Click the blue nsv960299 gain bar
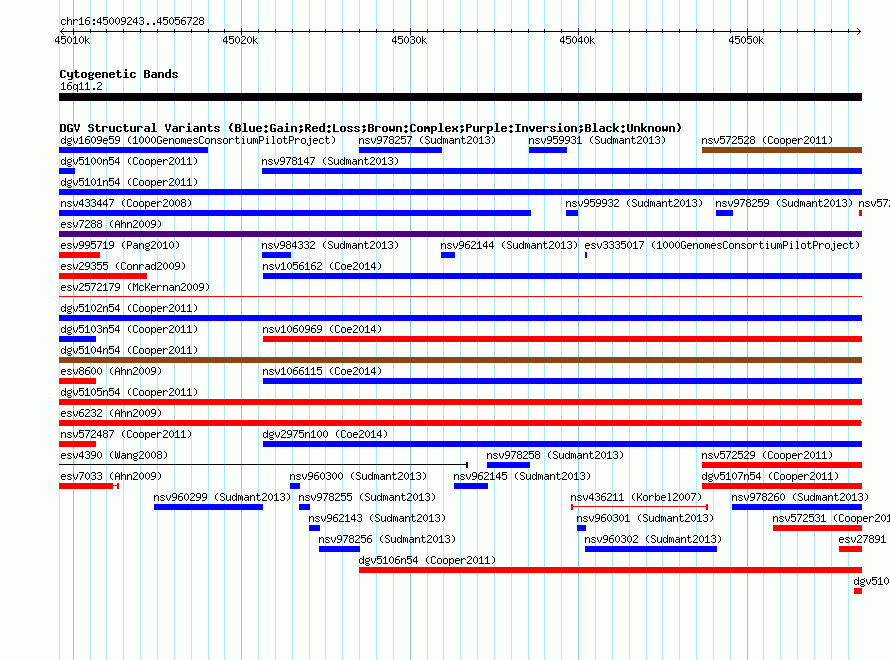The image size is (890, 660). (208, 507)
